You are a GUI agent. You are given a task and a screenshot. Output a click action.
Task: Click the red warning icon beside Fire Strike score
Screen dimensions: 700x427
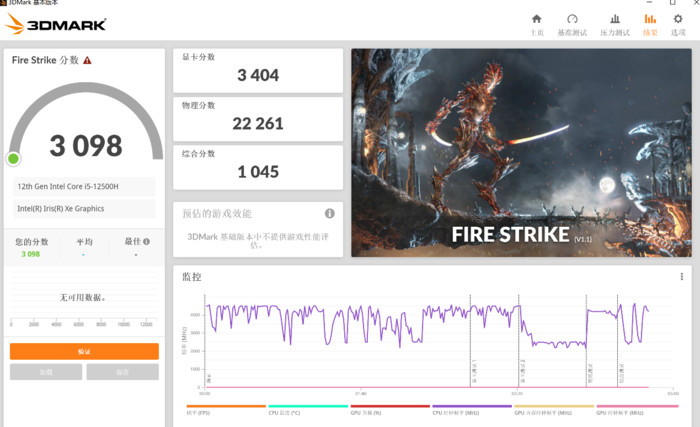(88, 60)
